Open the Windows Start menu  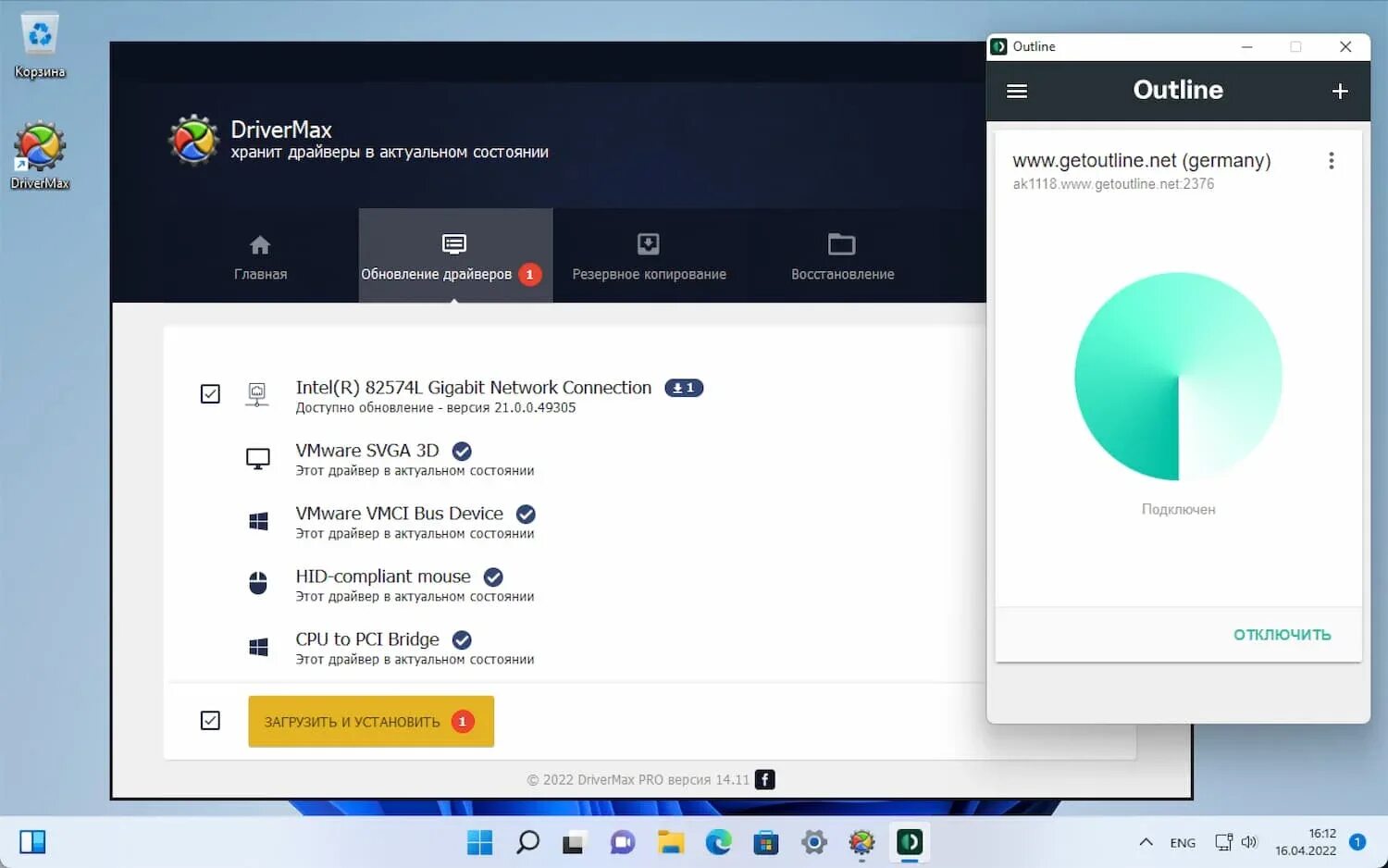pyautogui.click(x=479, y=842)
